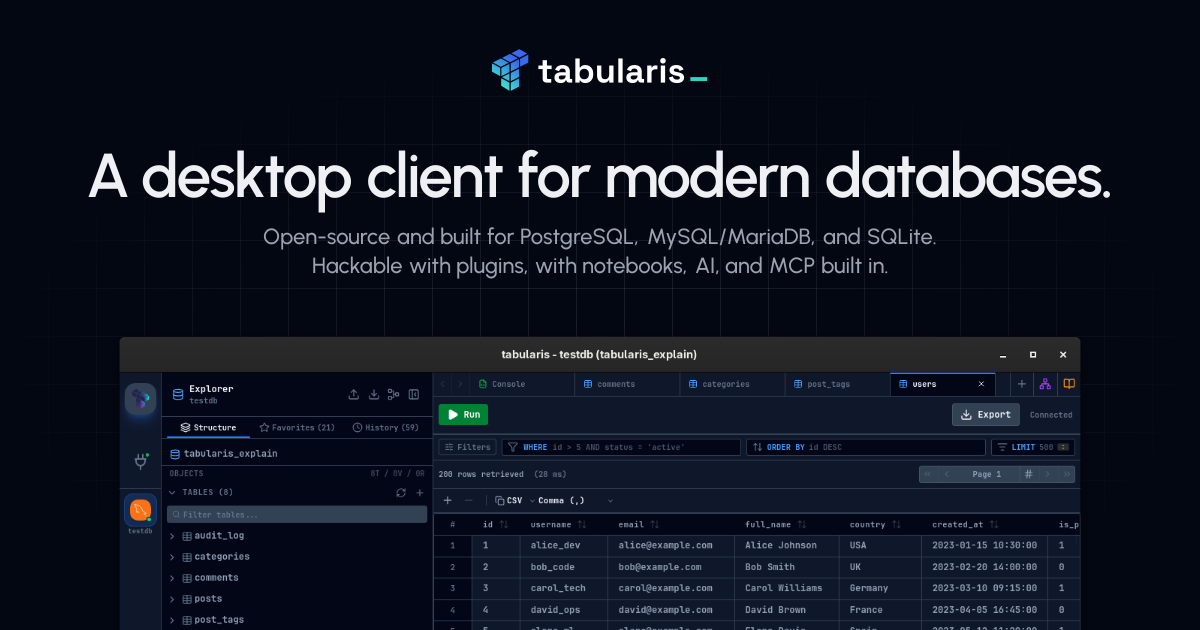Click the refresh tables icon next to TABLES (8)

click(401, 492)
